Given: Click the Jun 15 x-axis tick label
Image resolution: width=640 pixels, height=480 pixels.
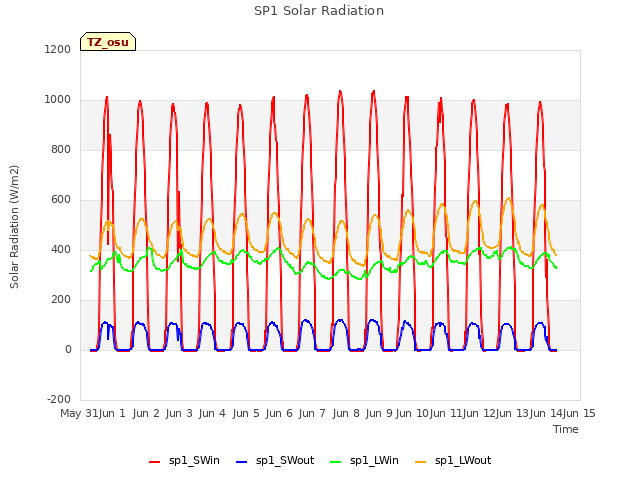Looking at the screenshot, I should click(x=579, y=413).
